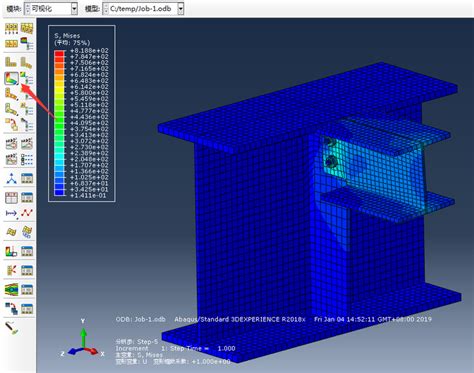The height and width of the screenshot is (373, 474).
Task: Open the Model dropdown C:/temp/Job-1.odb
Action: [x=143, y=8]
